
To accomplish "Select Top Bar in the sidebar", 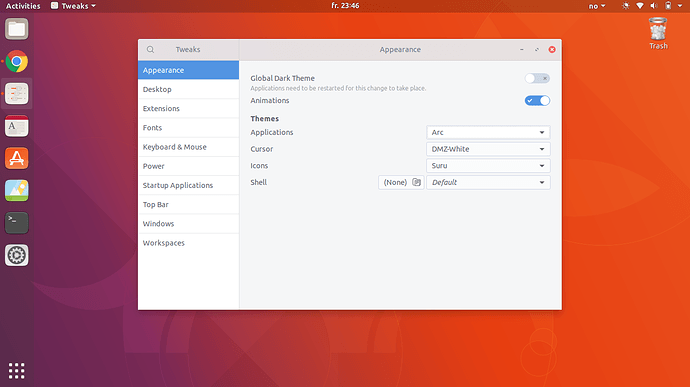I will tap(188, 204).
